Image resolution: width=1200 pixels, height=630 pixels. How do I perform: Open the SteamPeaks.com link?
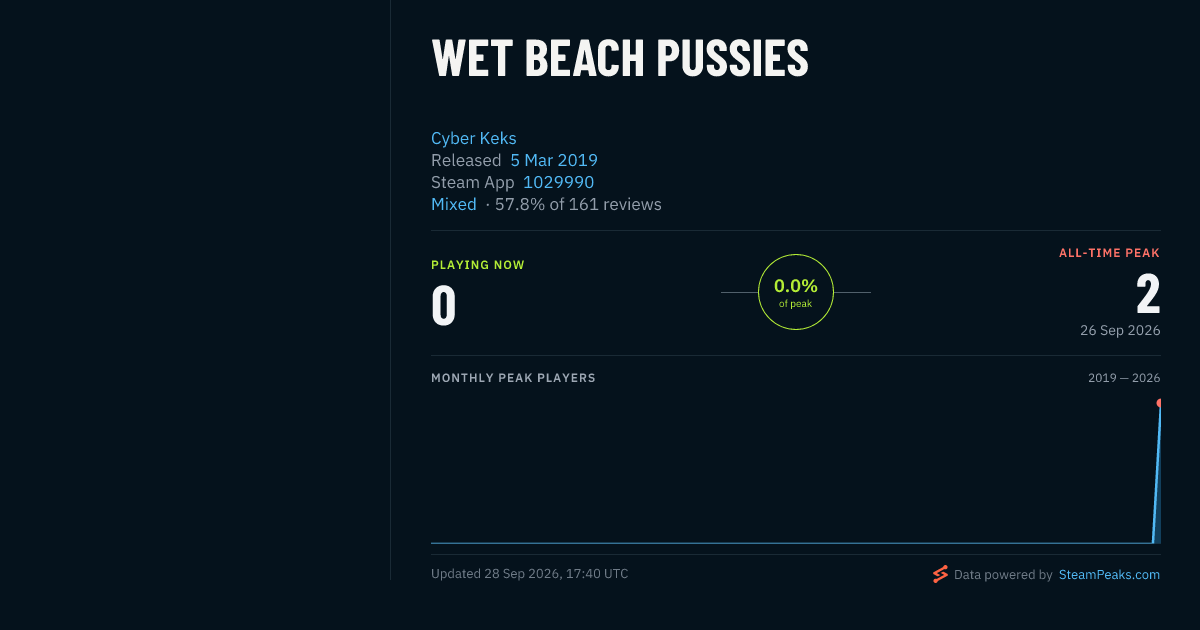pos(1109,575)
